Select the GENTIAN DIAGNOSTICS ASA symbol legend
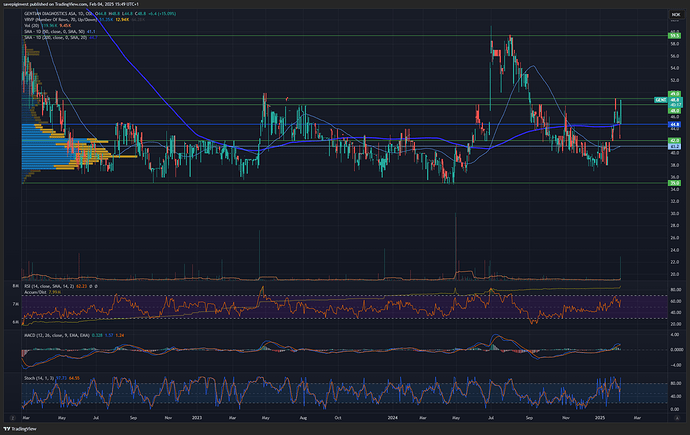The height and width of the screenshot is (435, 690). (100, 14)
